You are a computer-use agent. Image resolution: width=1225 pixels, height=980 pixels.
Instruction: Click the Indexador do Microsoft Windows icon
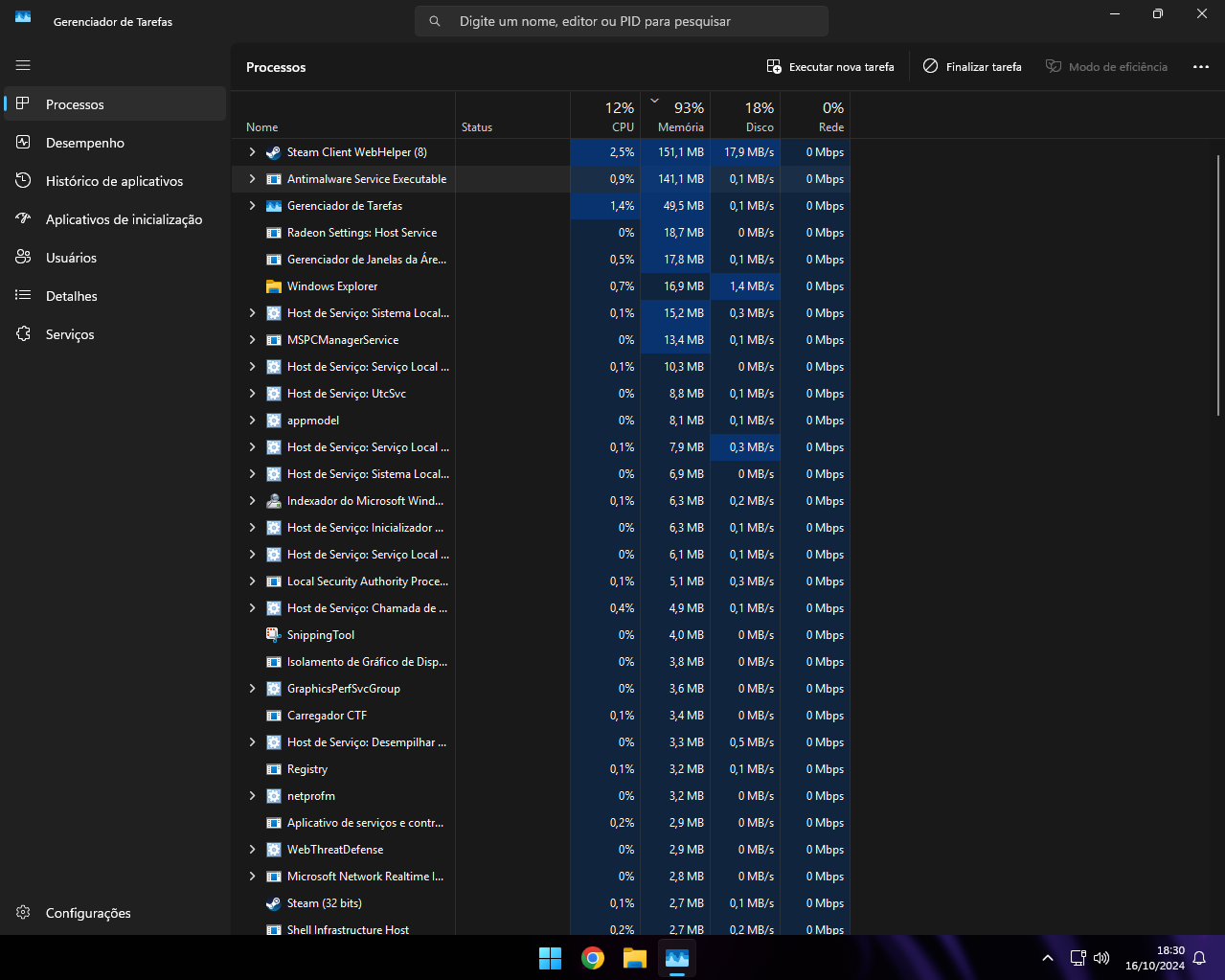[x=274, y=501]
